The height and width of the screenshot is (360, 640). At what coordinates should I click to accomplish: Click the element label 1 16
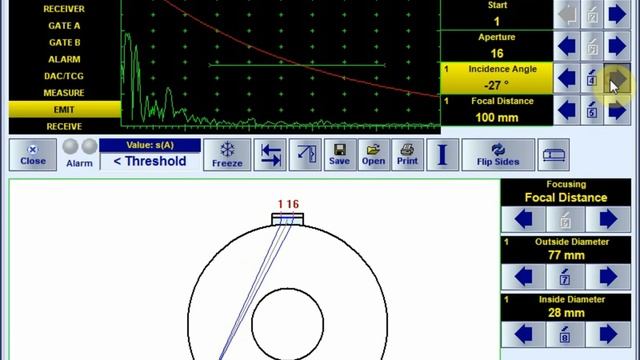[x=288, y=204]
